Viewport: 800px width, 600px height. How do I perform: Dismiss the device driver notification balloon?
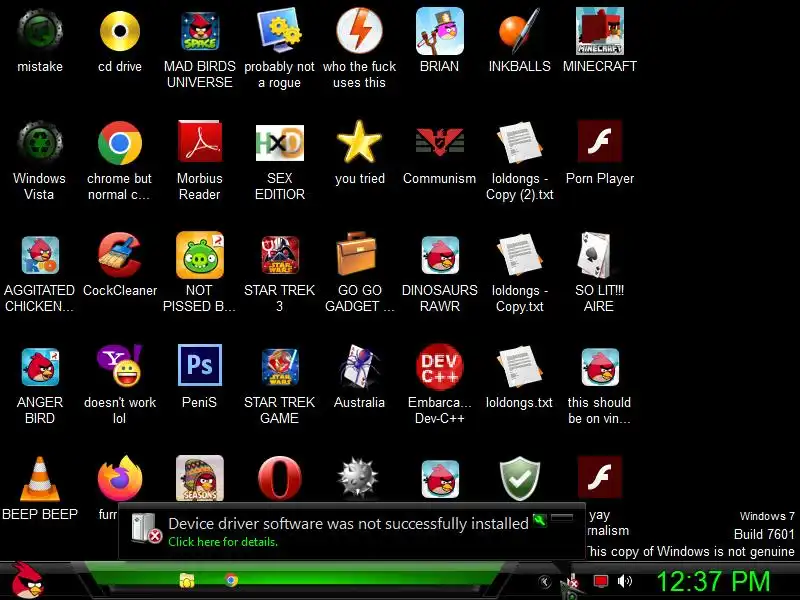[562, 518]
